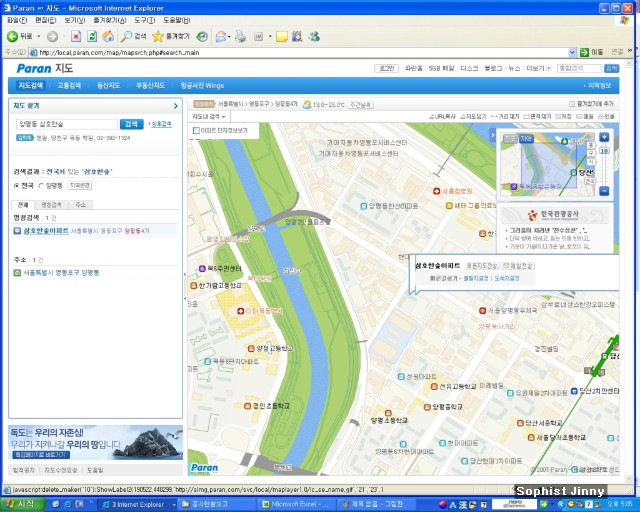Zoom in with the map plus button

click(604, 137)
